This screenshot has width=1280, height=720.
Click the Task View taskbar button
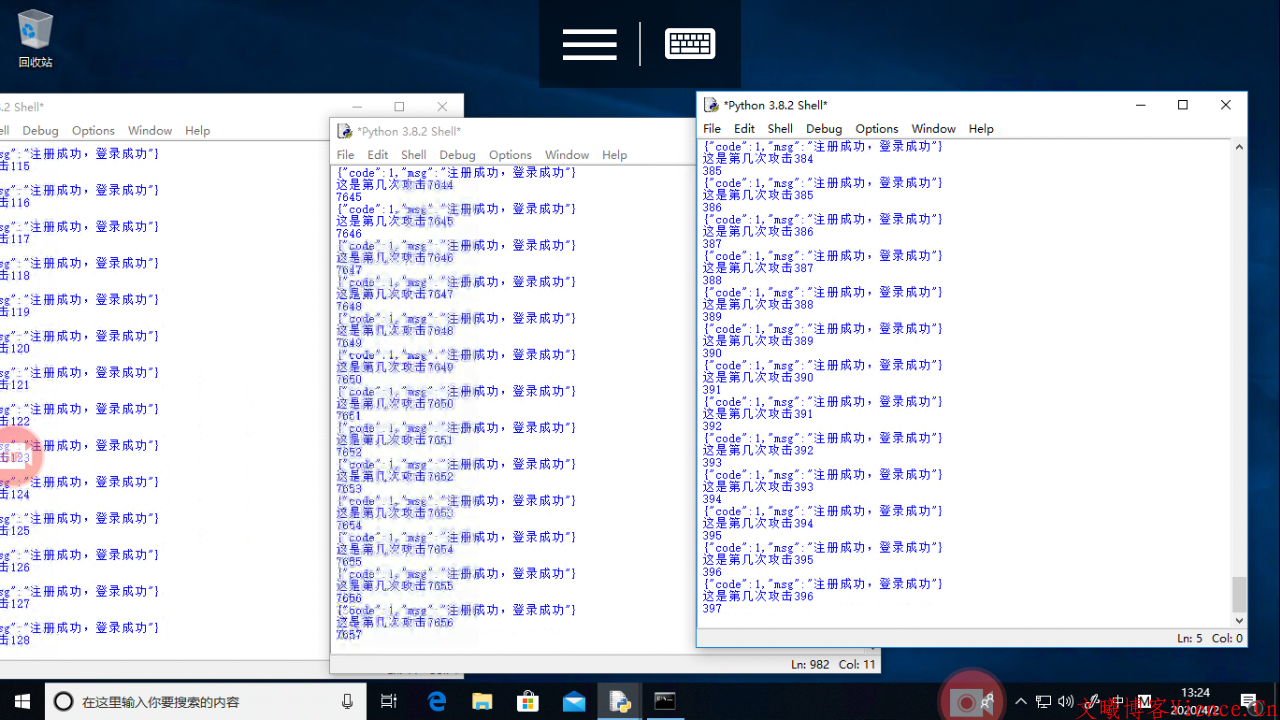[389, 701]
